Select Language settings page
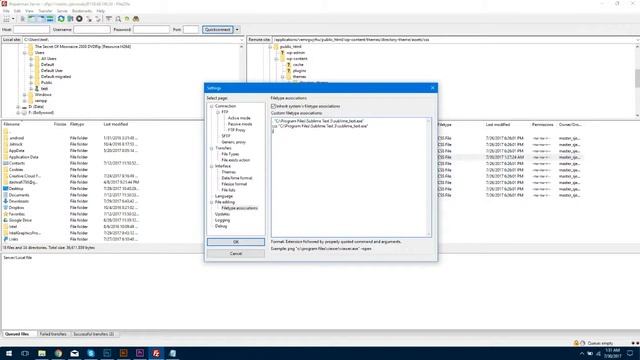The height and width of the screenshot is (360, 640). [x=224, y=196]
